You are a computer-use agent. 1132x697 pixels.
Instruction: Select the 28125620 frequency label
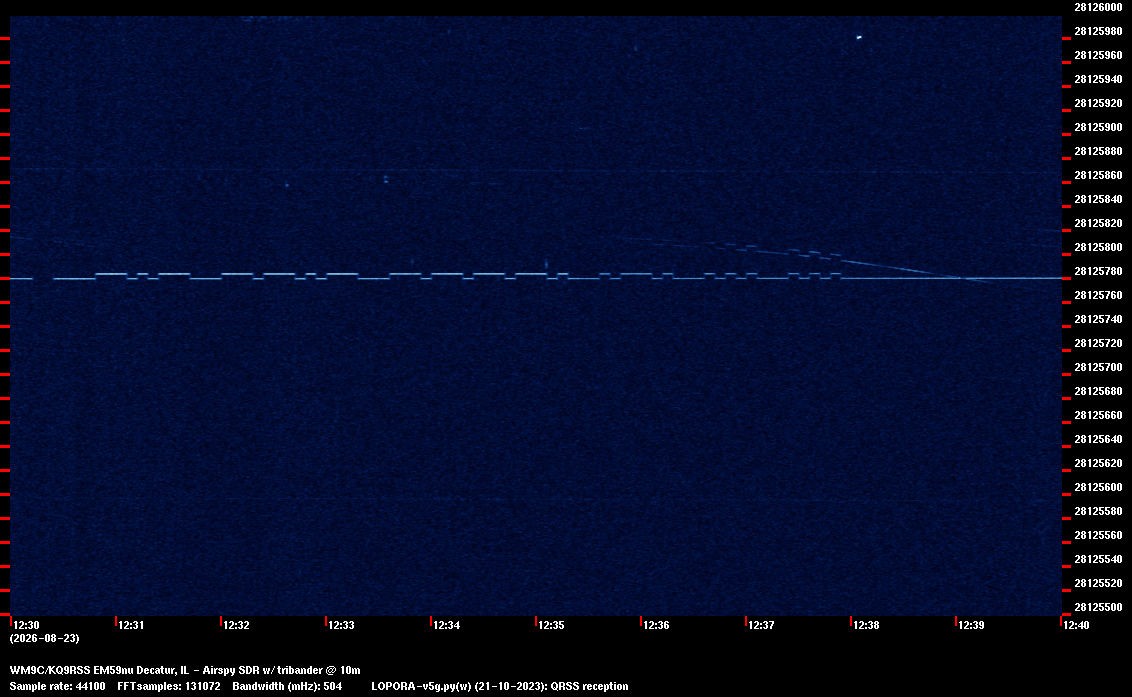coord(1098,463)
